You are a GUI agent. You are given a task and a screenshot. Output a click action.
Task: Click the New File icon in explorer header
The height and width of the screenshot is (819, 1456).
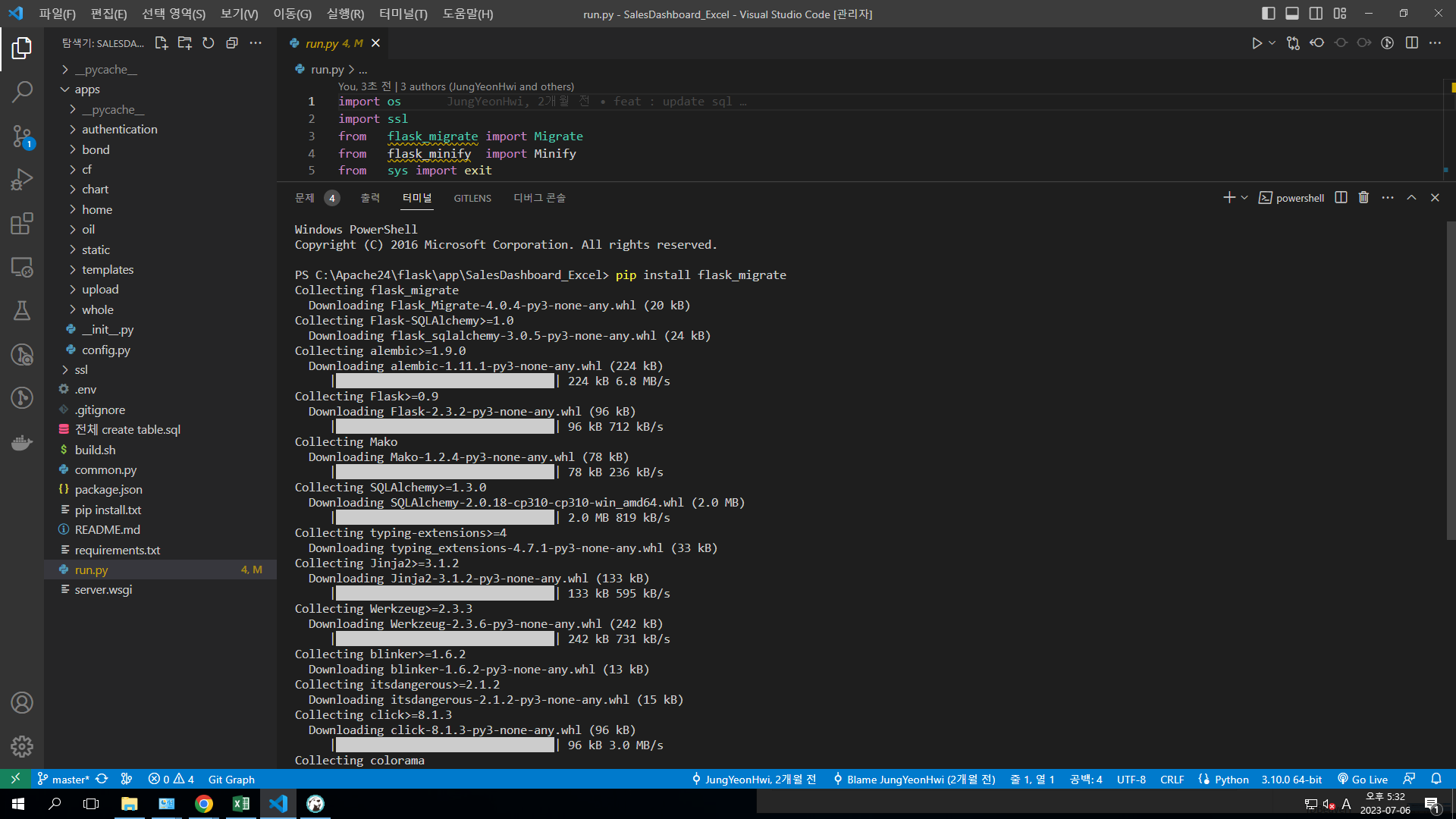point(161,43)
